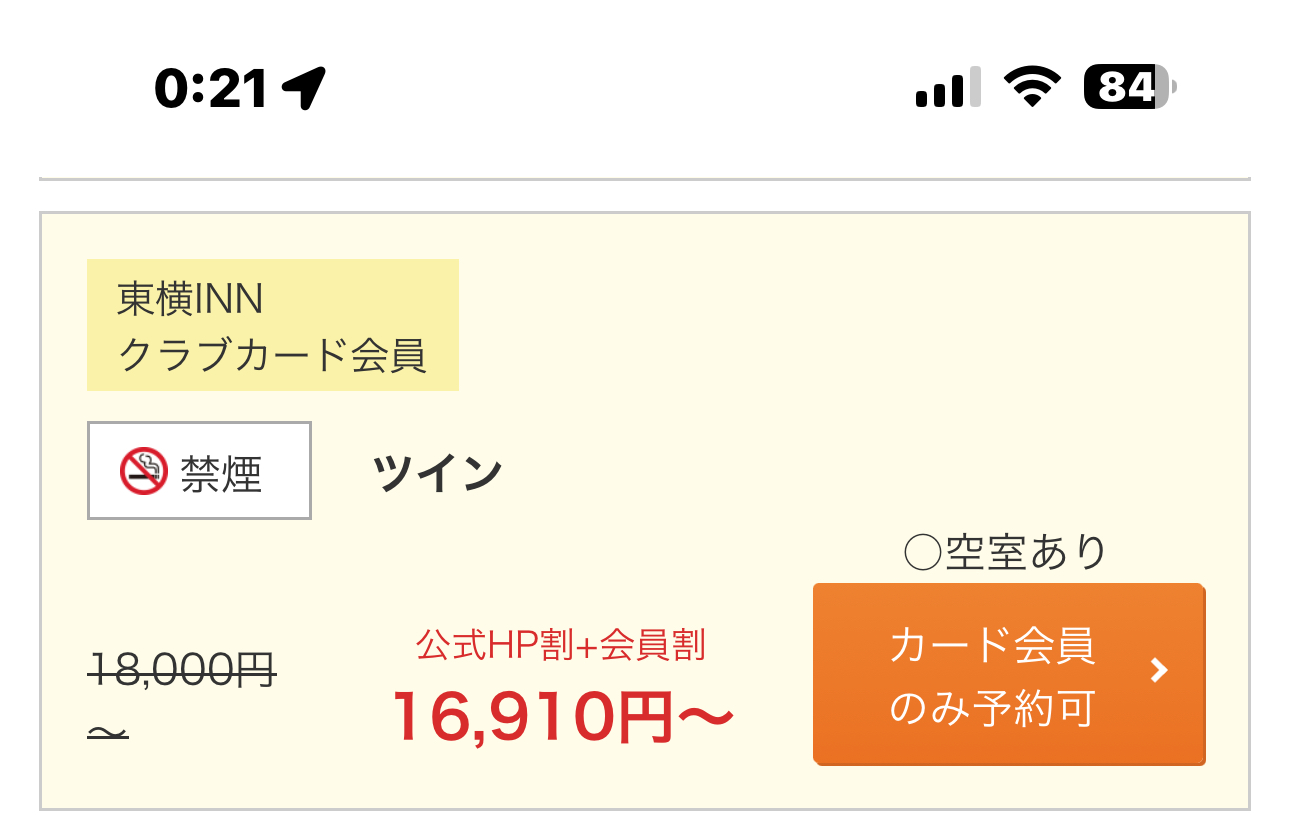Tap the circle symbol before 空室あり
Image resolution: width=1290 pixels, height=836 pixels.
(x=922, y=552)
